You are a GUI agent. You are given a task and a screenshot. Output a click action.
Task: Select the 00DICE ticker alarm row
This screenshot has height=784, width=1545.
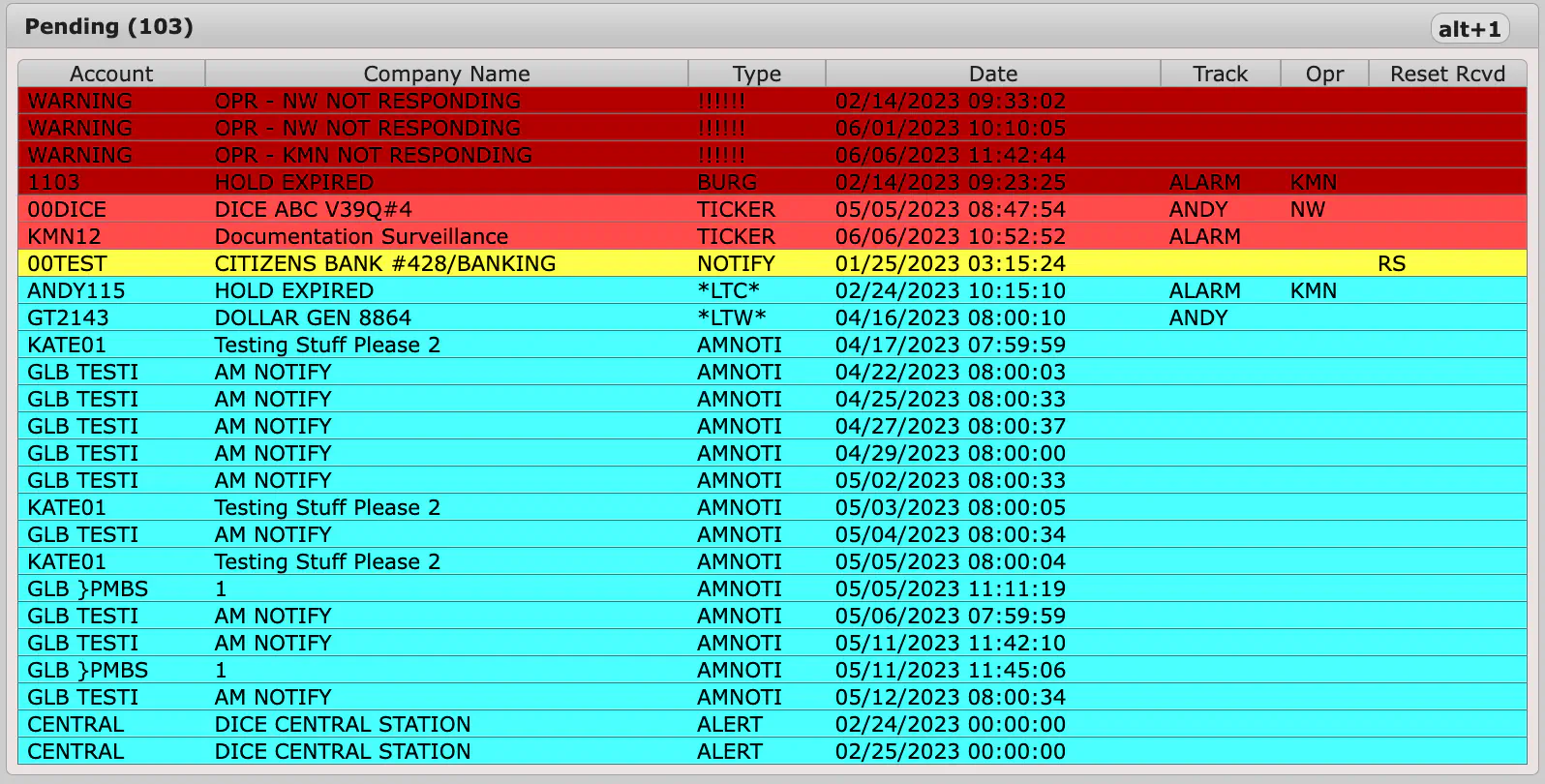tap(772, 209)
